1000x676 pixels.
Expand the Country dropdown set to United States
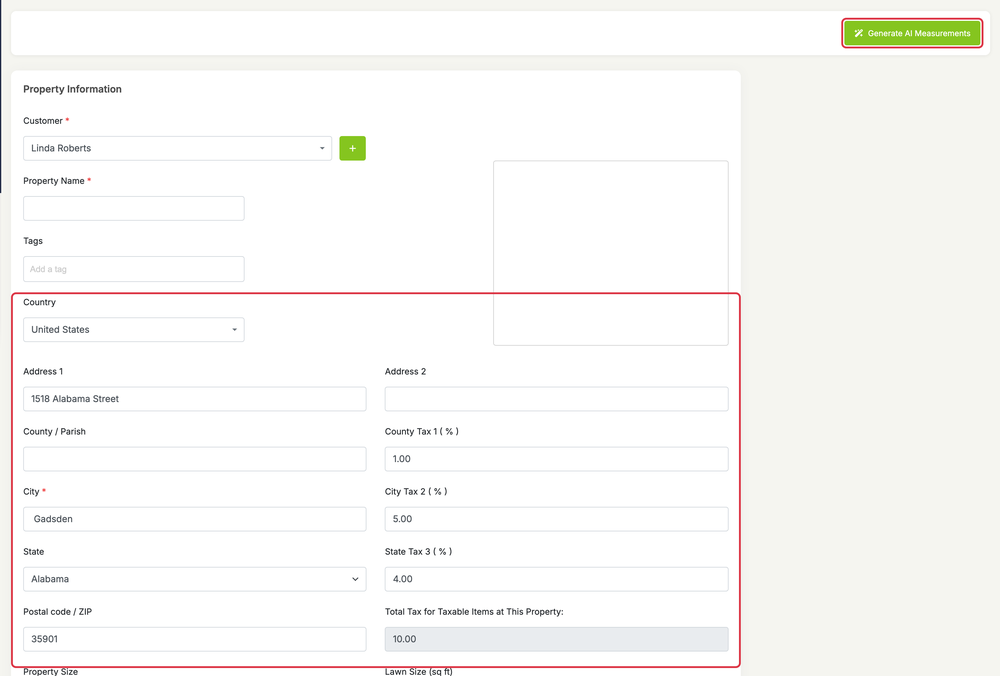134,330
